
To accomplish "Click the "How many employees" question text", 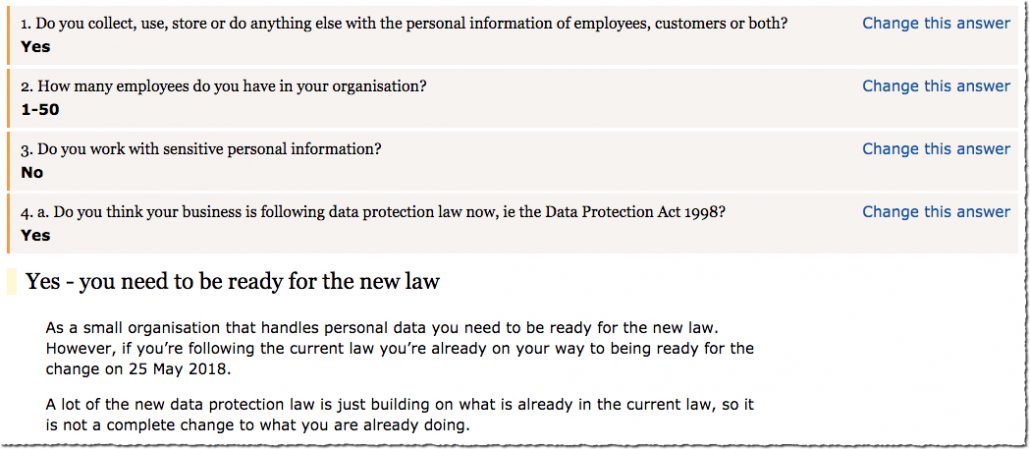I will tap(223, 87).
